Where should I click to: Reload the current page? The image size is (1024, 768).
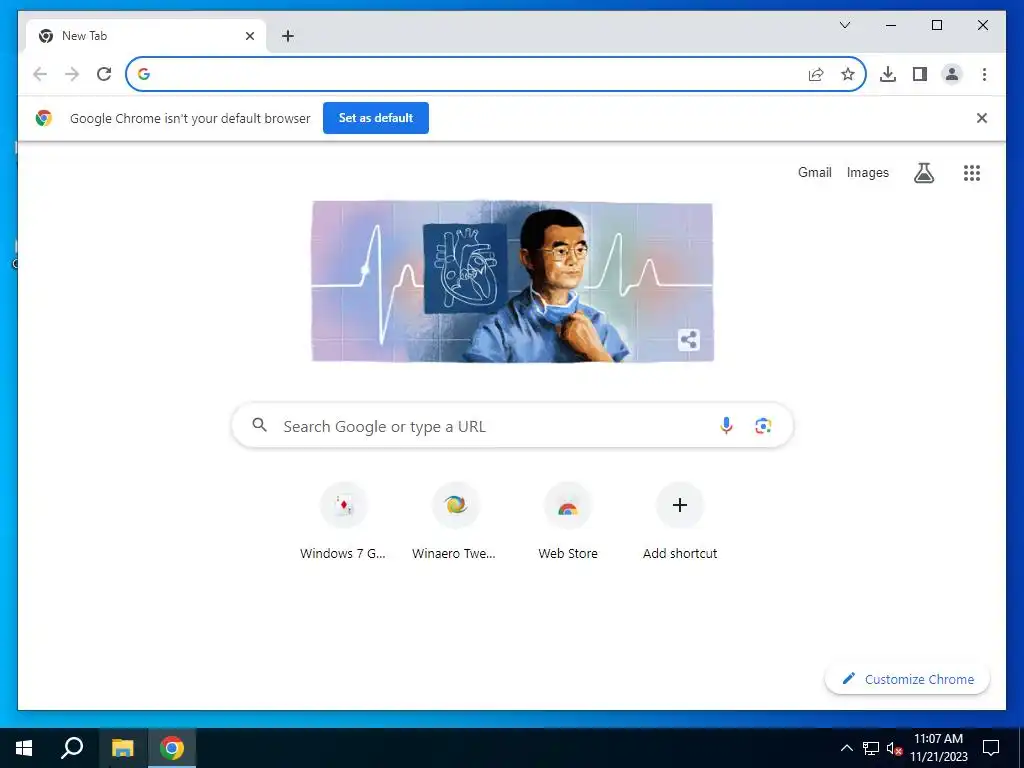(104, 74)
